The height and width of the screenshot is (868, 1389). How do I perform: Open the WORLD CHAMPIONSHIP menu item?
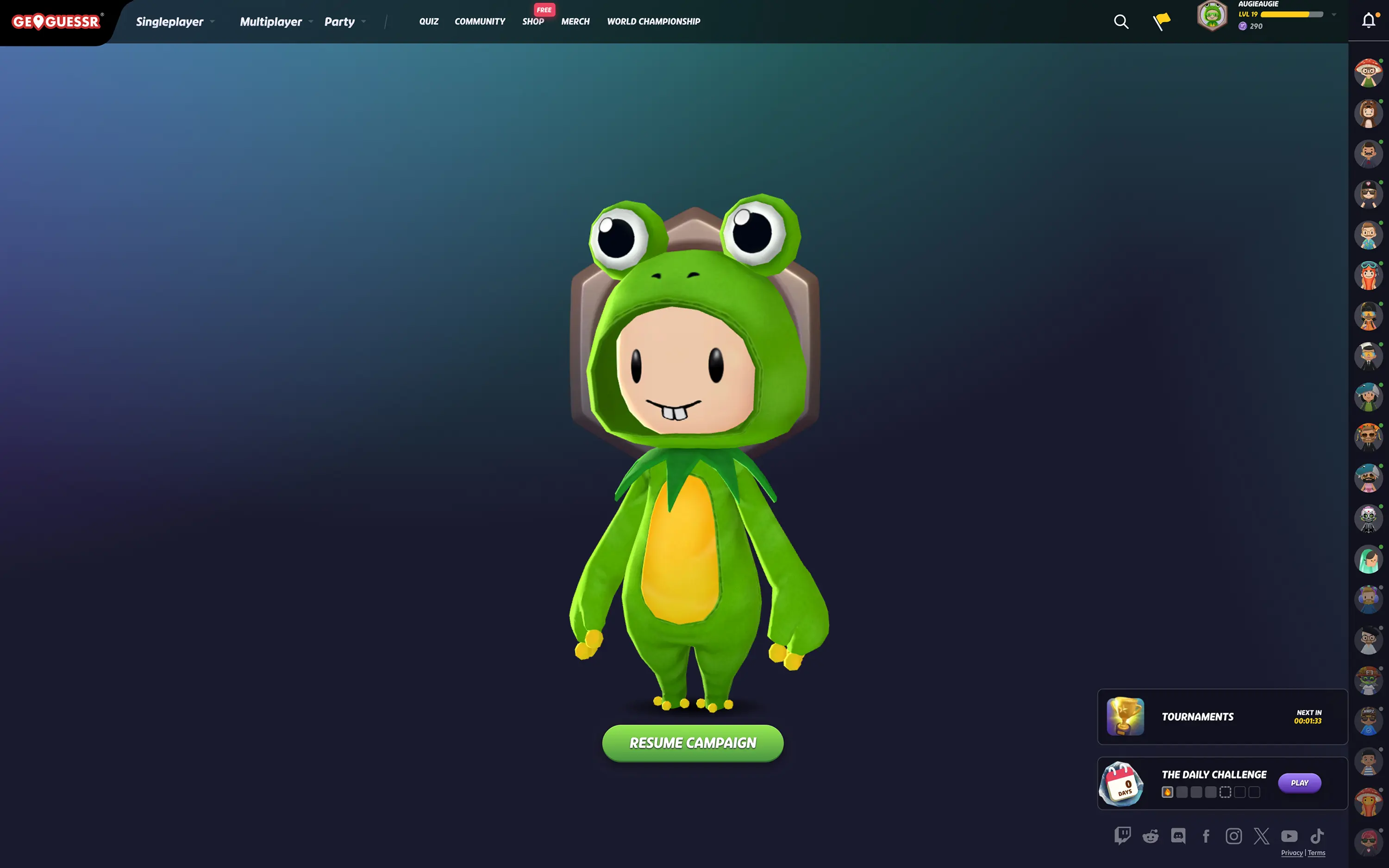[x=654, y=21]
